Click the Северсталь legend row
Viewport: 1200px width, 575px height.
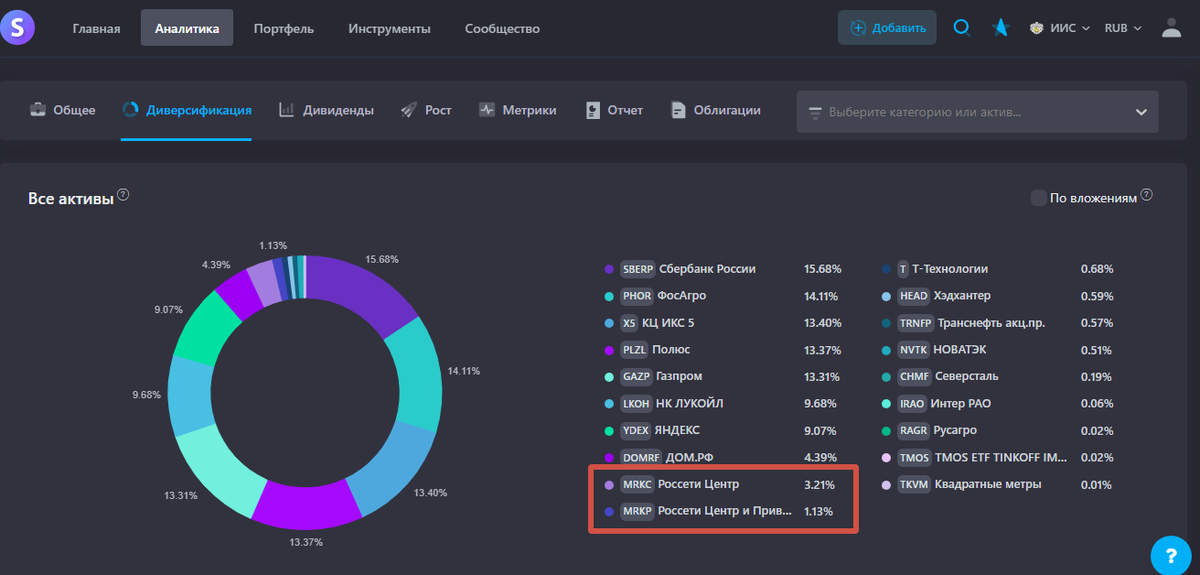[1000, 377]
